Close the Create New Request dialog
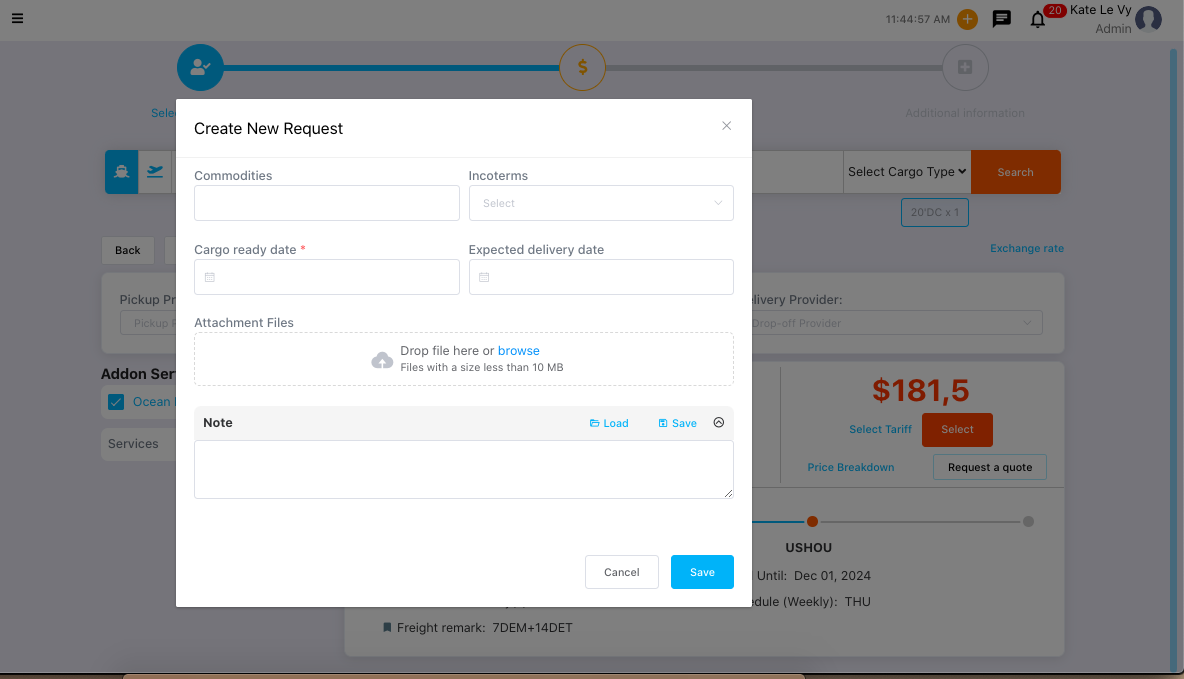Screen dimensions: 1184x679 click(726, 126)
